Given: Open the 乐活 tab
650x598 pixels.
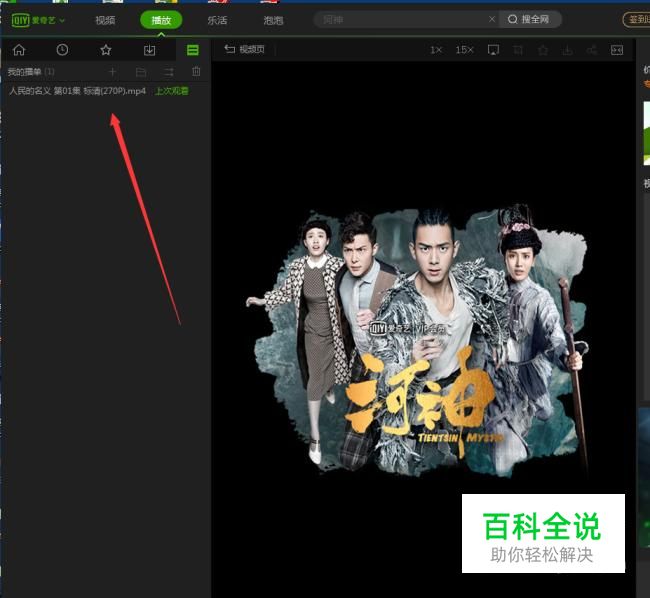Looking at the screenshot, I should tap(217, 20).
